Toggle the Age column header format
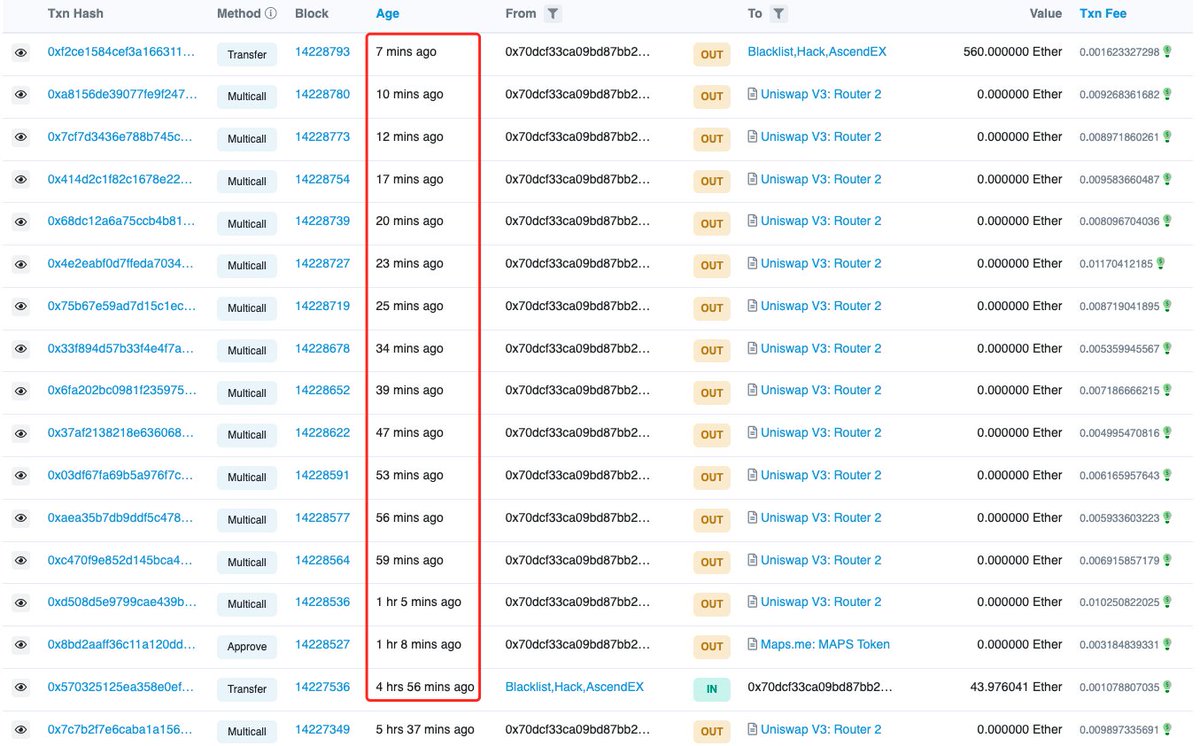Viewport: 1200px width, 746px height. pyautogui.click(x=387, y=14)
